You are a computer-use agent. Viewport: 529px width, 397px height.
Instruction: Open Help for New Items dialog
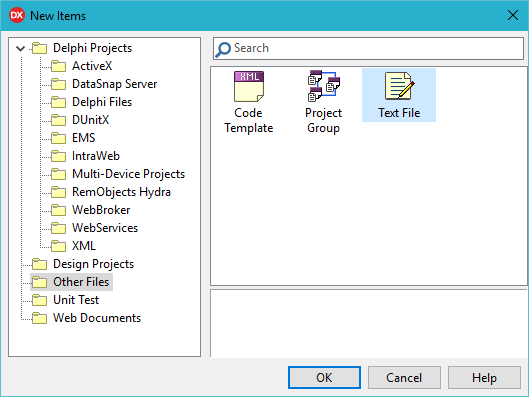point(484,377)
